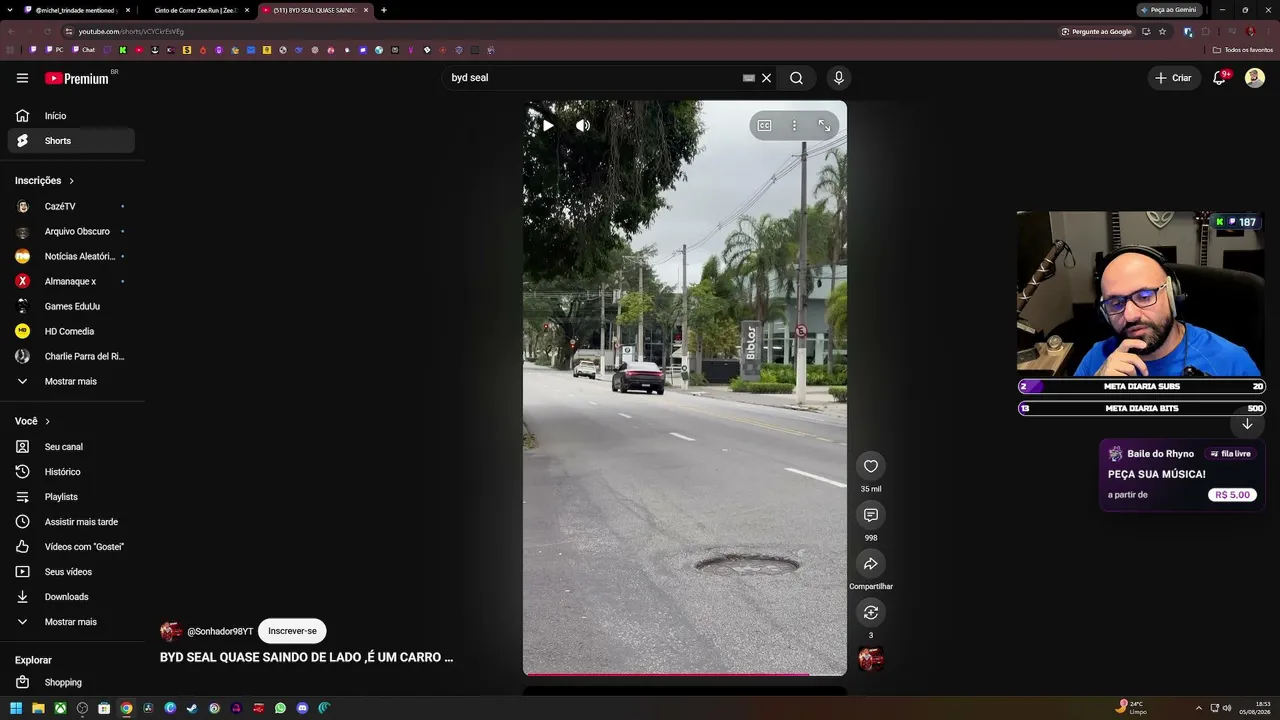This screenshot has height=720, width=1280.
Task: Open Histórico in the sidebar
Action: pos(71,472)
